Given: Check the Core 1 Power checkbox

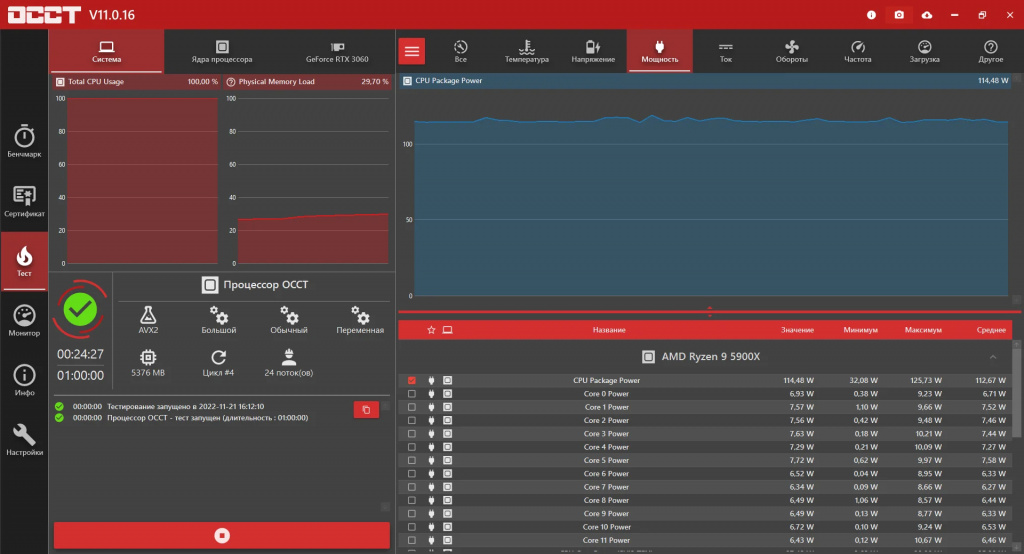Looking at the screenshot, I should (411, 407).
